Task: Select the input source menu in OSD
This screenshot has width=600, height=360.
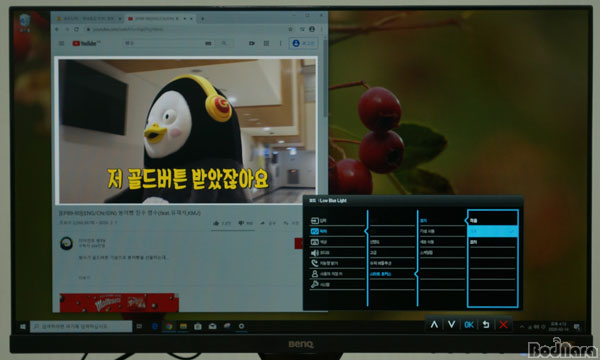Action: coord(337,220)
